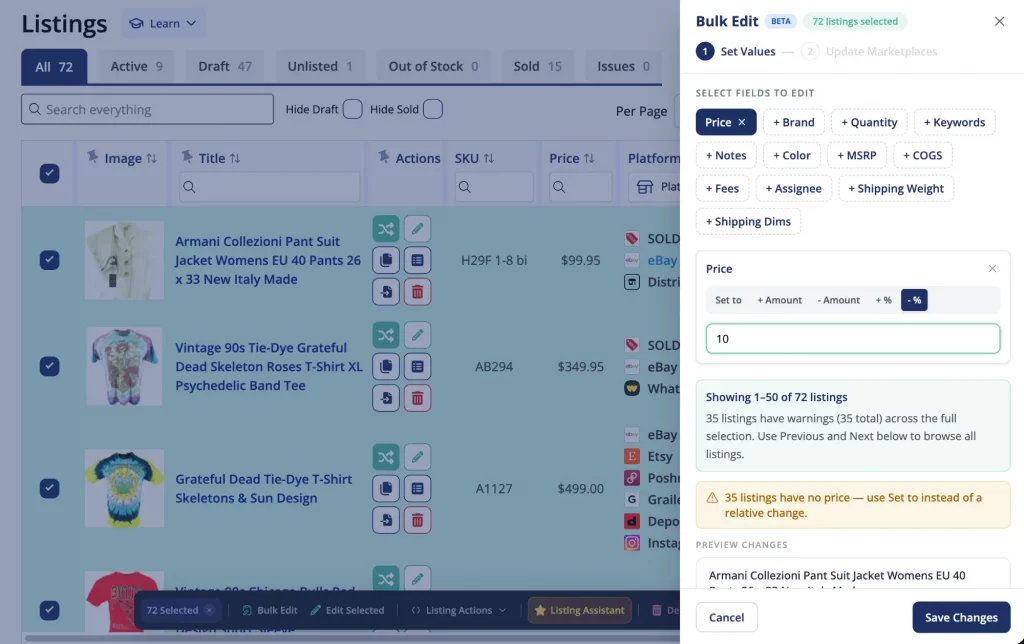Image resolution: width=1024 pixels, height=644 pixels.
Task: Sort by SKU column arrows
Action: [x=488, y=158]
